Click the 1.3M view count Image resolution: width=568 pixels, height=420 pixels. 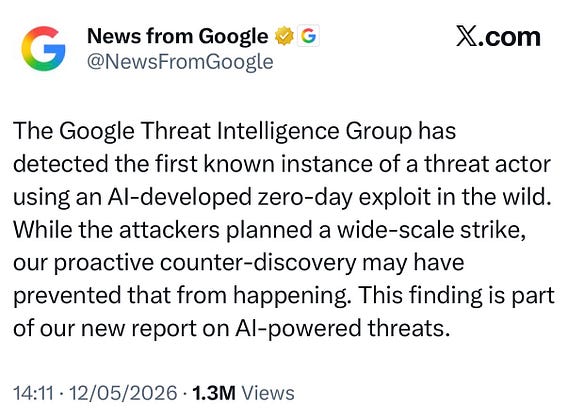tap(214, 393)
